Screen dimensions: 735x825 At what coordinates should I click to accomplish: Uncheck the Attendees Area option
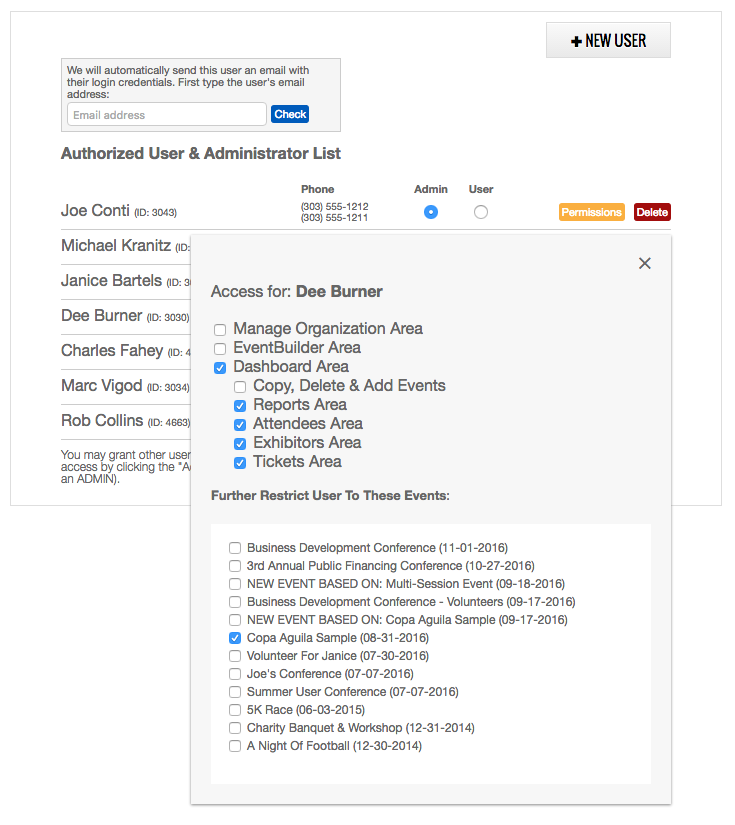240,424
